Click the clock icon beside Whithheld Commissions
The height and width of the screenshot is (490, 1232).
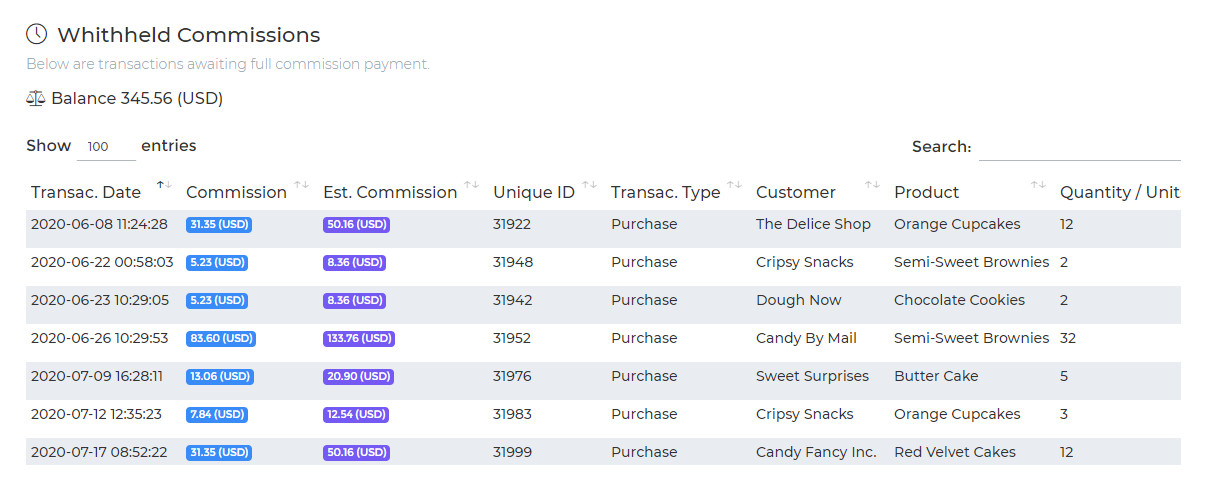click(36, 34)
